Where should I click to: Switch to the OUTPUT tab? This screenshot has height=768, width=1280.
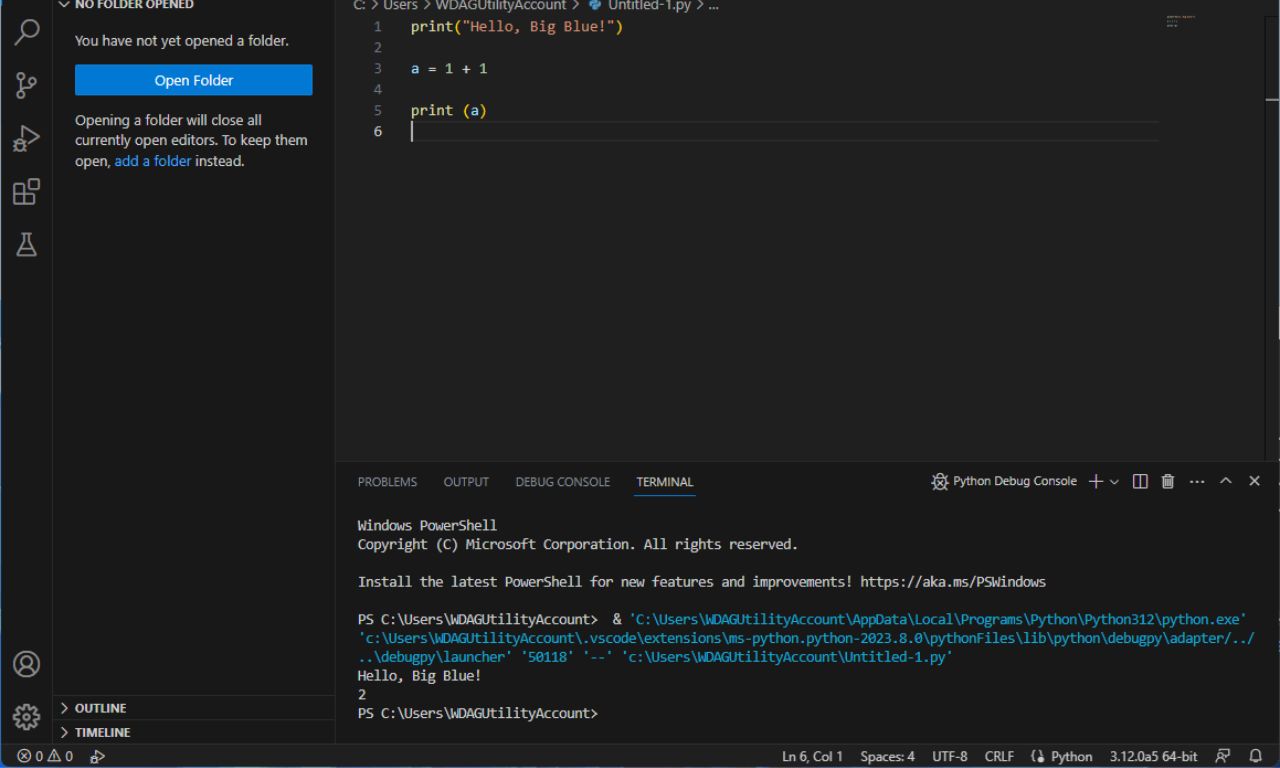[466, 482]
